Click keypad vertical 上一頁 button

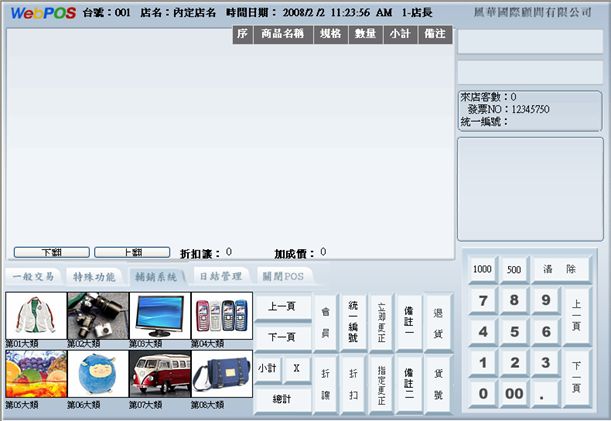pos(576,316)
